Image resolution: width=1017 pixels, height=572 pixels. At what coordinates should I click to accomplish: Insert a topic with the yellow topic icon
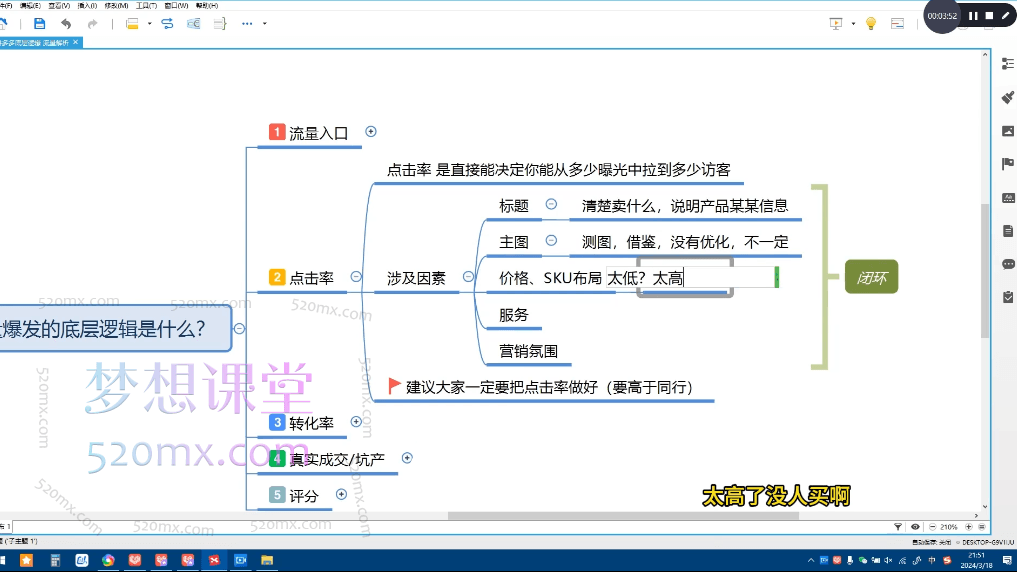click(132, 24)
